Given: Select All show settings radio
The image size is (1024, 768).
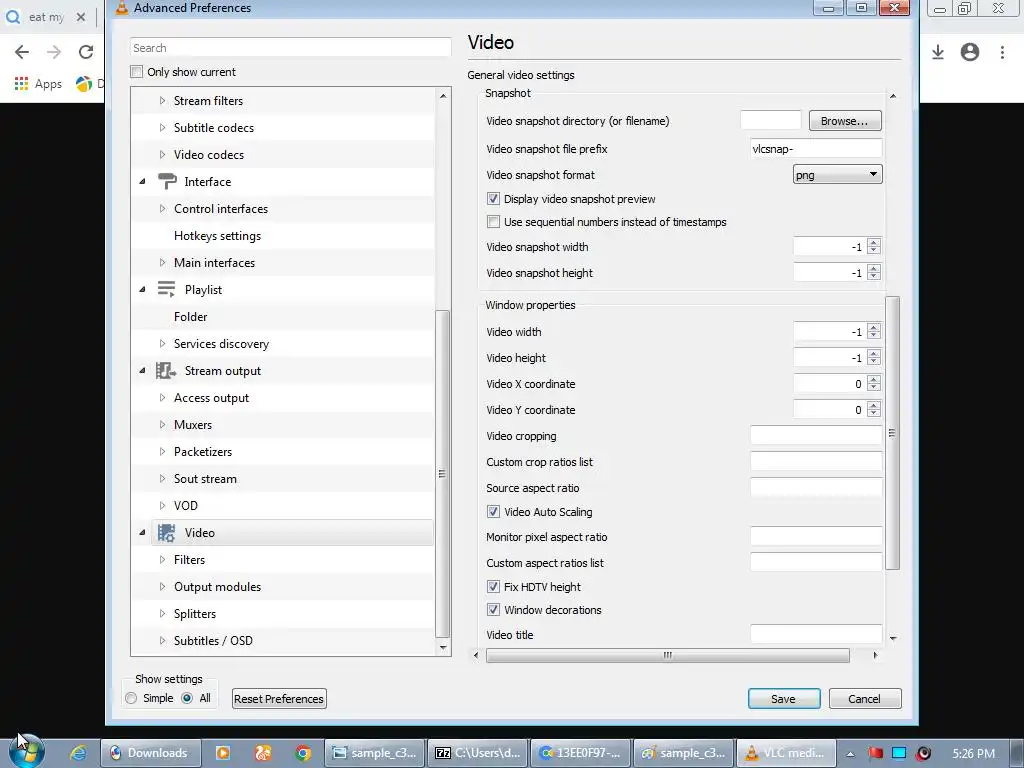Looking at the screenshot, I should tap(187, 698).
